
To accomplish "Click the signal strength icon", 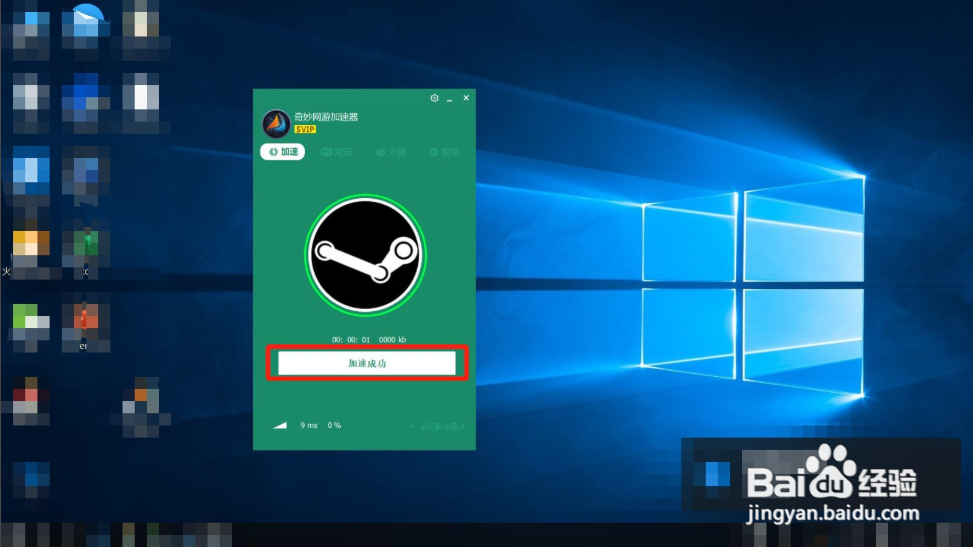I will pyautogui.click(x=280, y=425).
